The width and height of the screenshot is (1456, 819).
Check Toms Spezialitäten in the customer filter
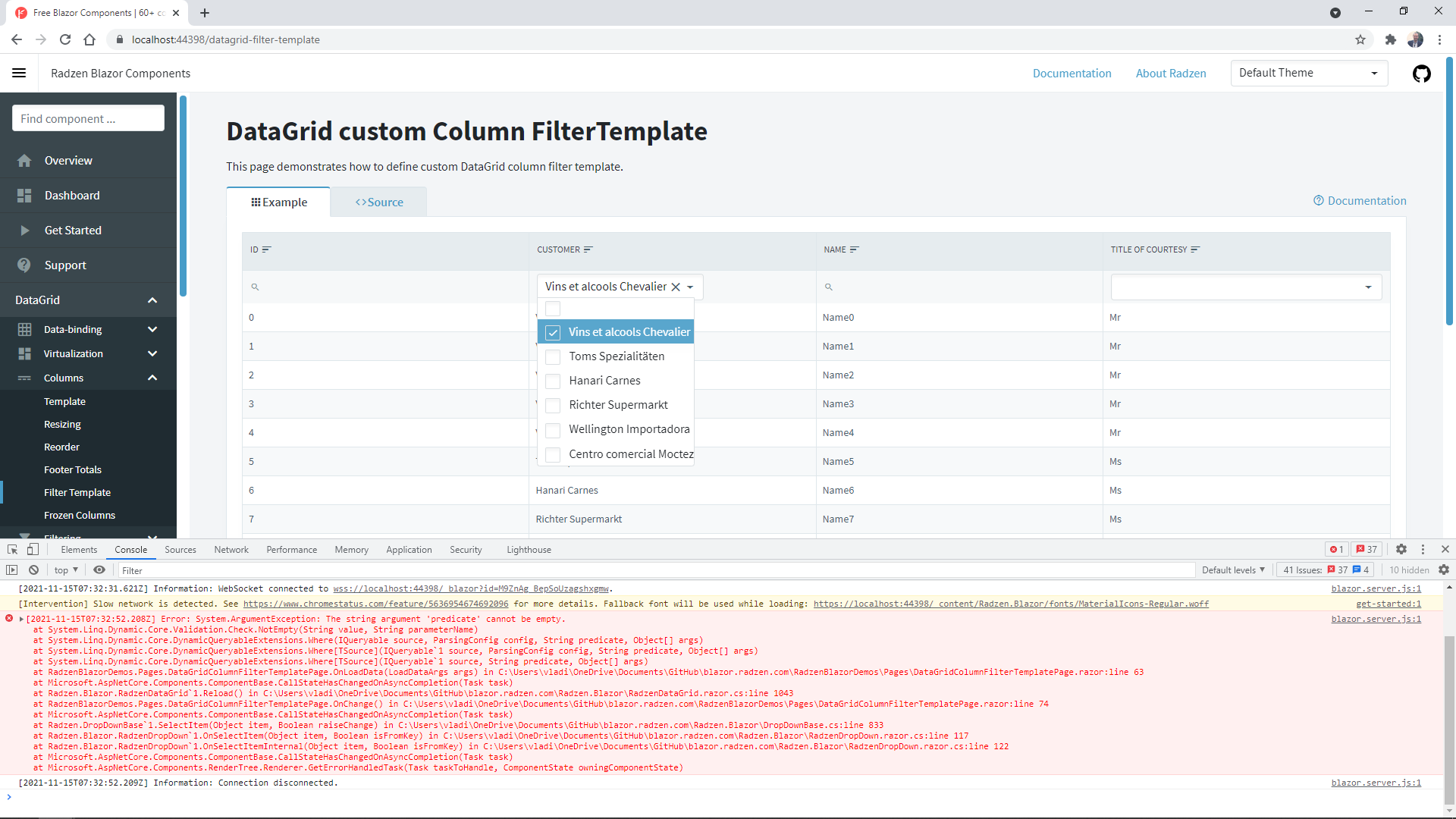(x=553, y=356)
